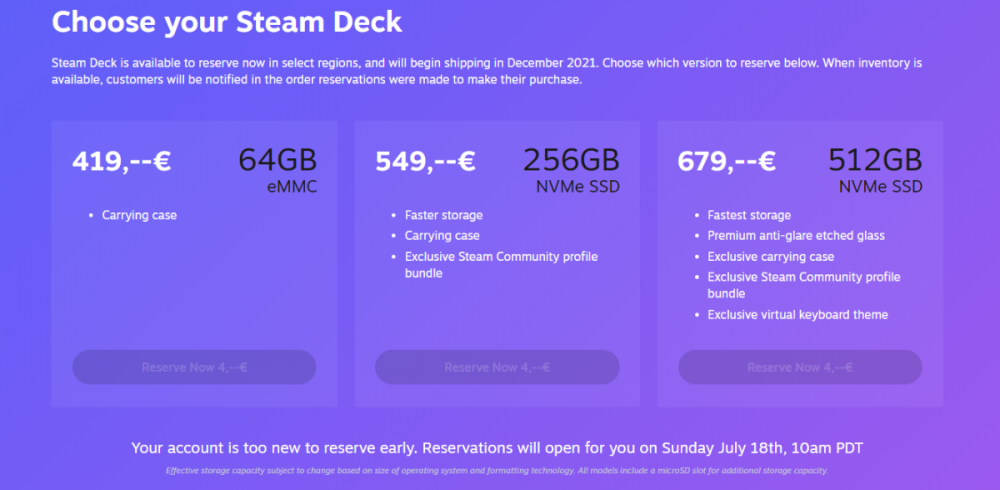Click Reserve Now button under 256GB model
The height and width of the screenshot is (490, 1000).
coord(497,367)
